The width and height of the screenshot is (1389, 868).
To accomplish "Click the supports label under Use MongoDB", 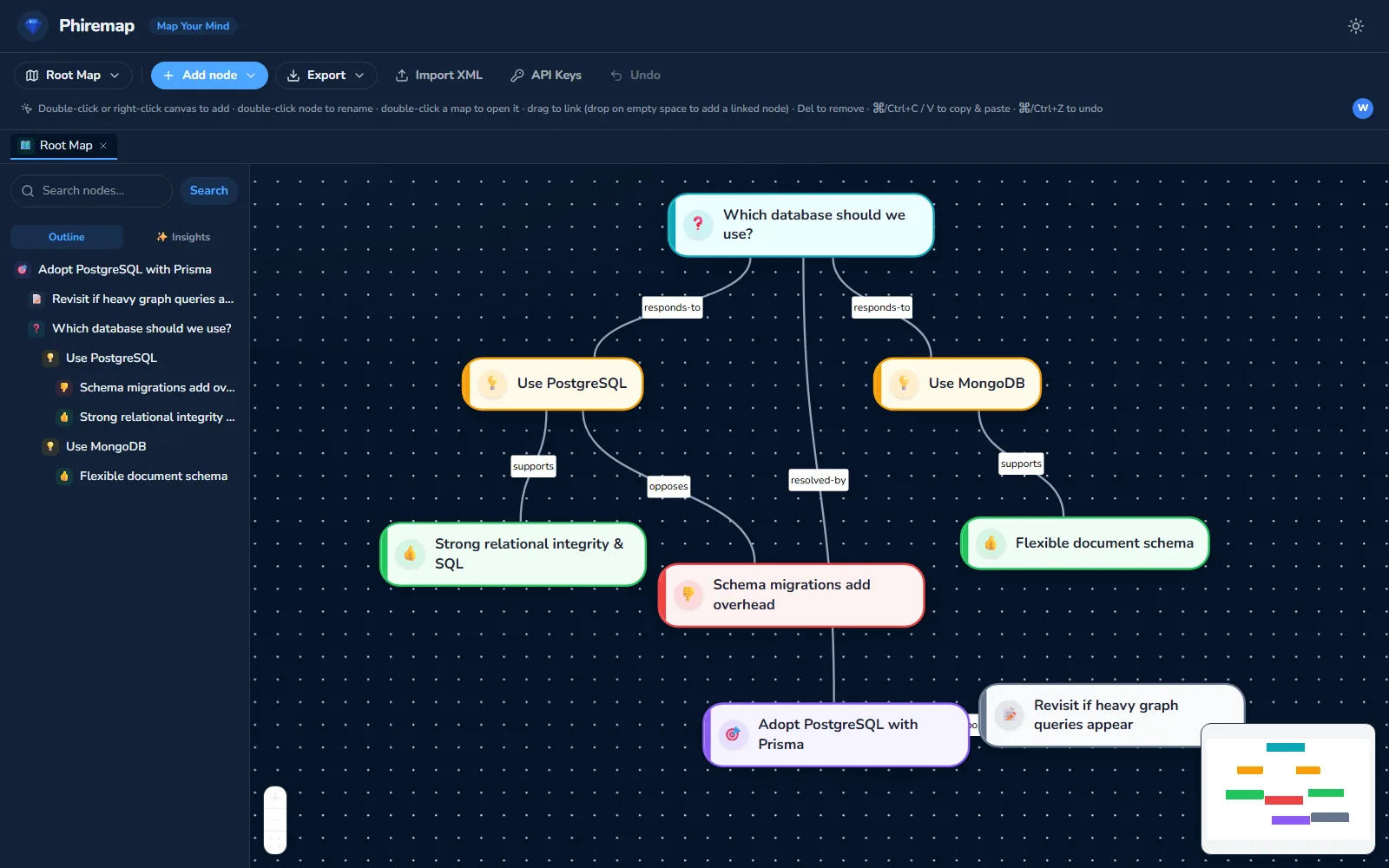I will (1021, 464).
